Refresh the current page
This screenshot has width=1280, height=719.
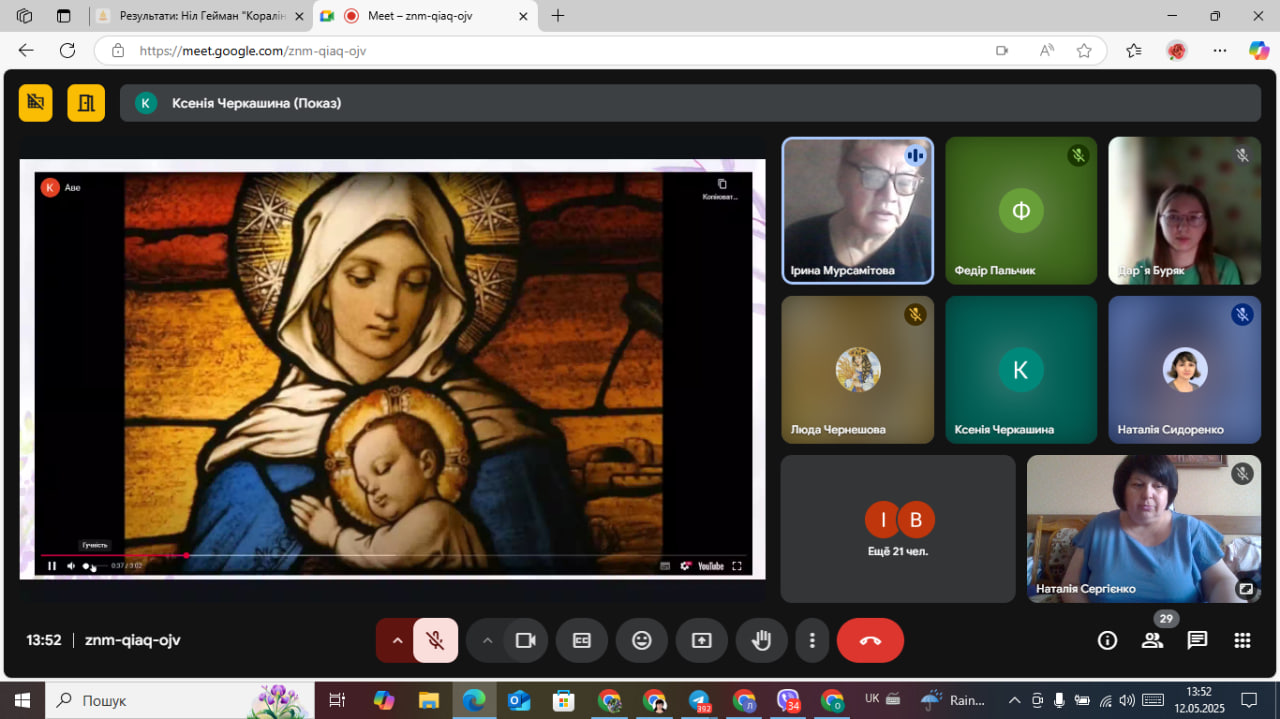(x=67, y=50)
